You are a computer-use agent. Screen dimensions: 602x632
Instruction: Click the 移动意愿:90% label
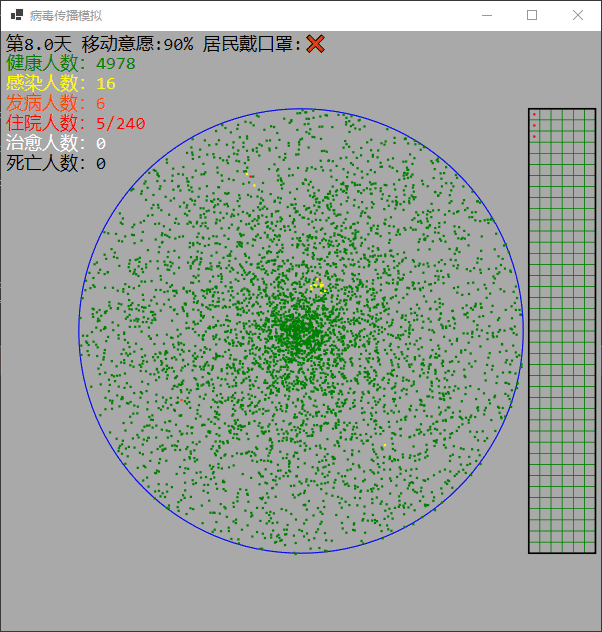(137, 44)
